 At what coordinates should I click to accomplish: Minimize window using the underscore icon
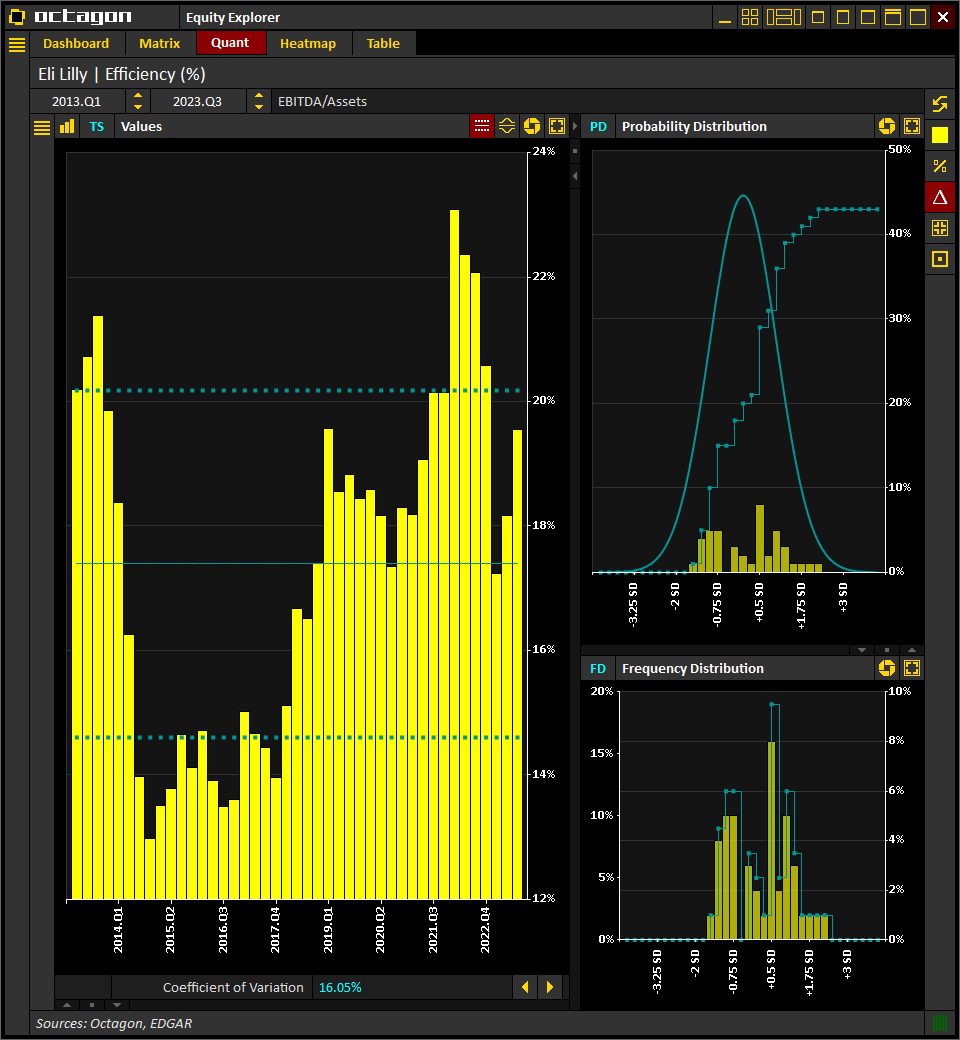tap(724, 17)
